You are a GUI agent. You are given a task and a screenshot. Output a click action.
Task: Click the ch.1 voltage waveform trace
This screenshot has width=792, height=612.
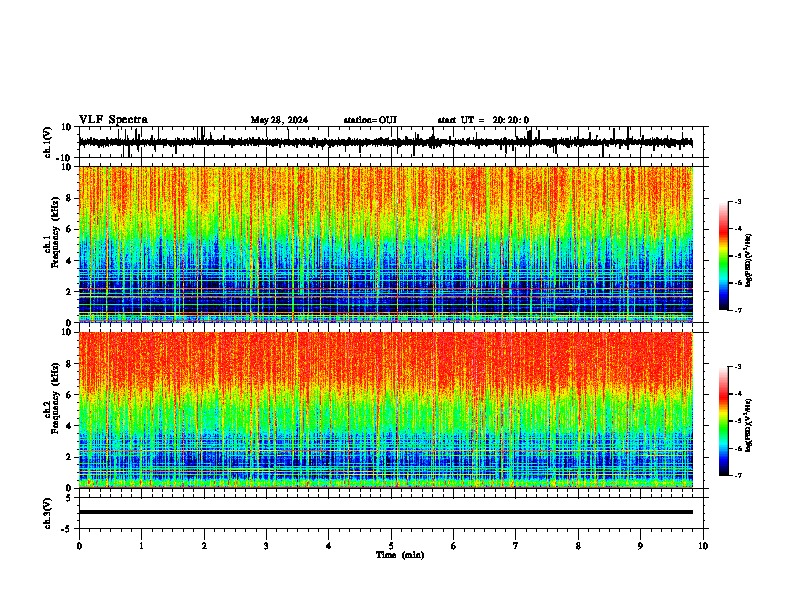[386, 143]
